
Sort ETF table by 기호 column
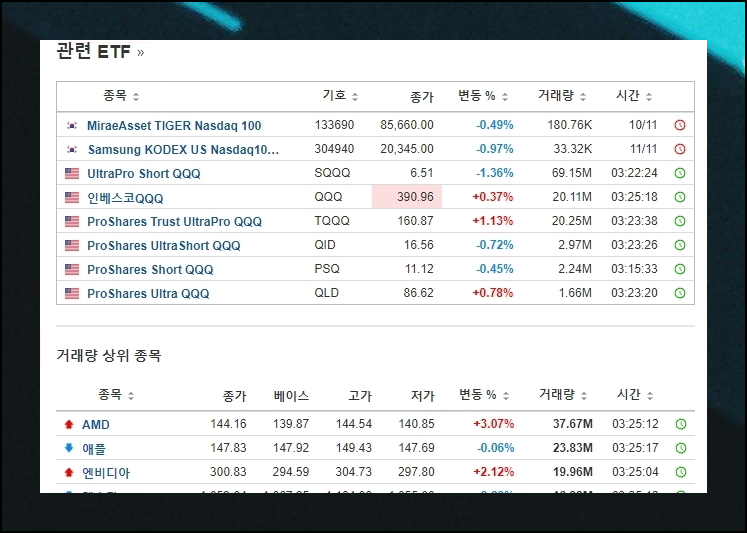pyautogui.click(x=340, y=96)
